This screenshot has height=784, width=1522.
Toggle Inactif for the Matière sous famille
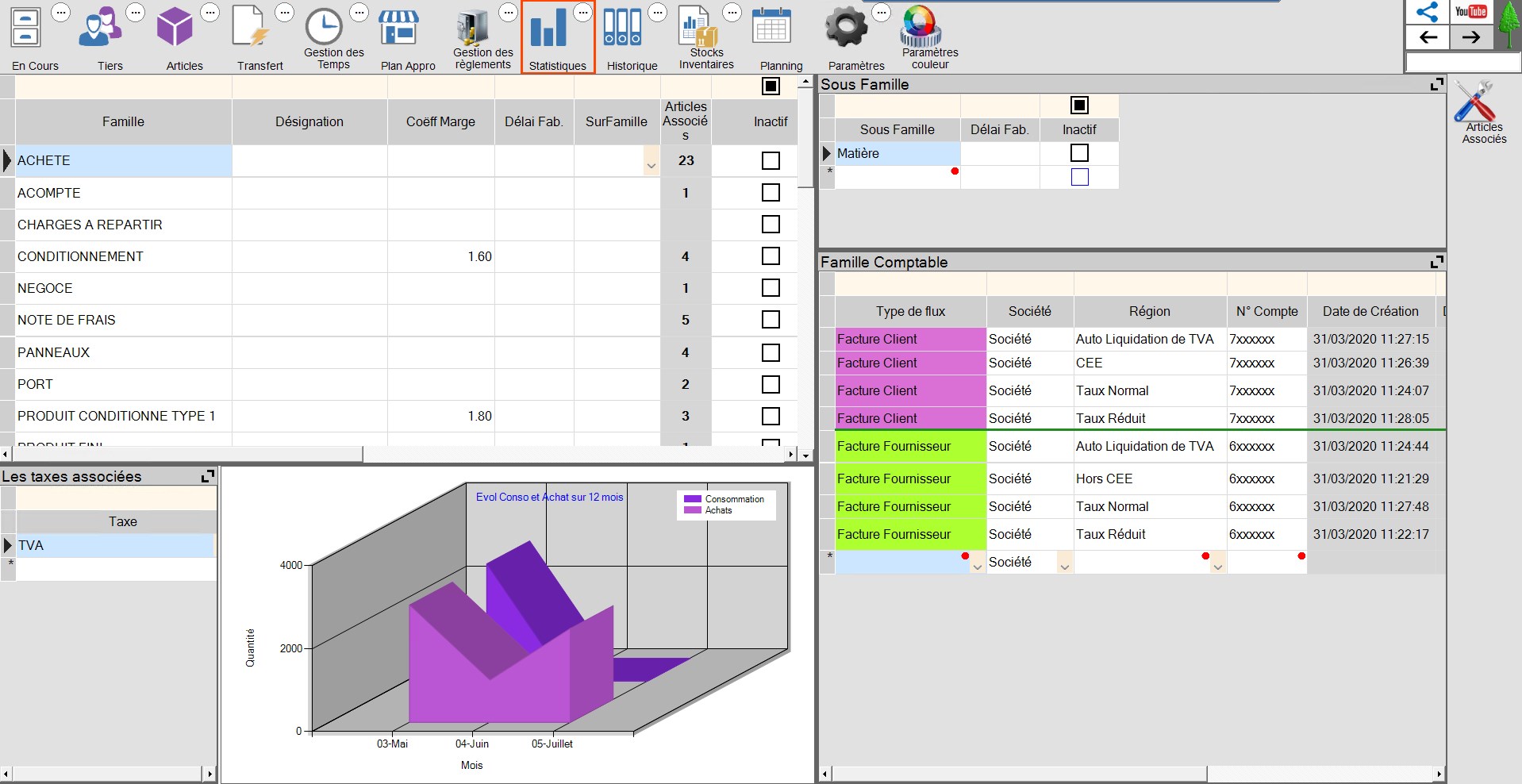(1078, 152)
